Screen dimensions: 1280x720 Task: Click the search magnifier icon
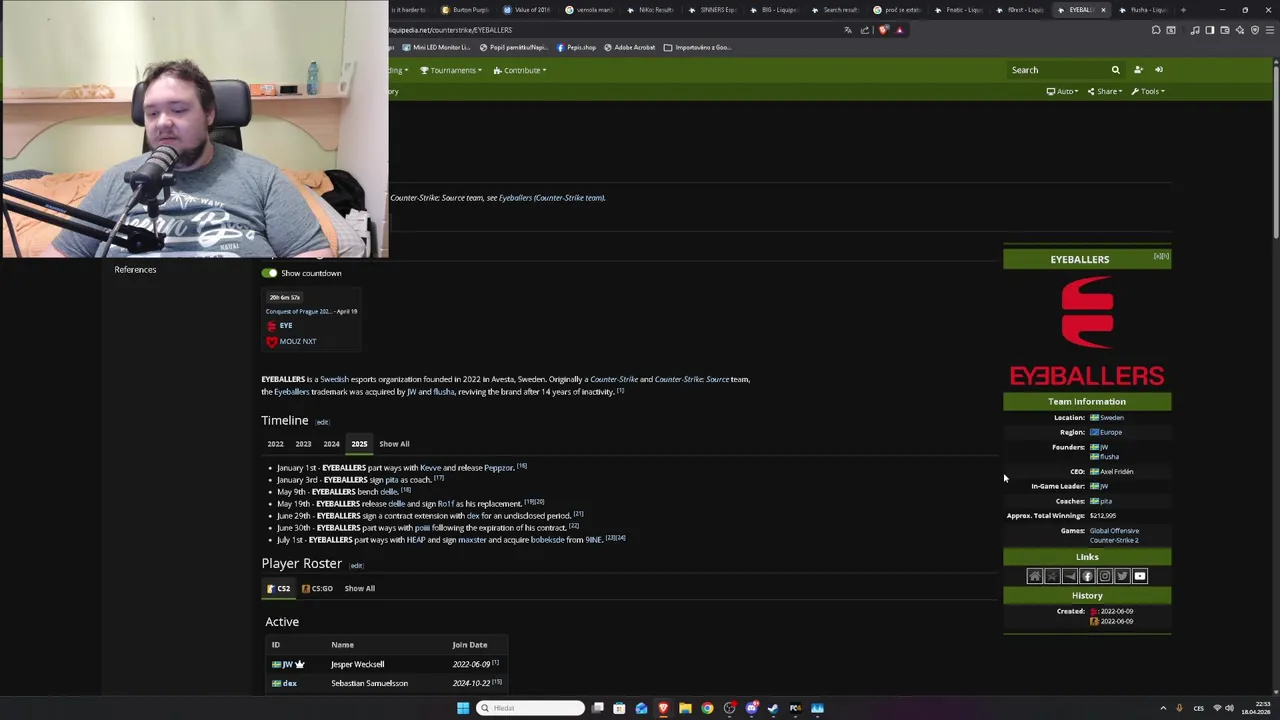(x=1115, y=70)
